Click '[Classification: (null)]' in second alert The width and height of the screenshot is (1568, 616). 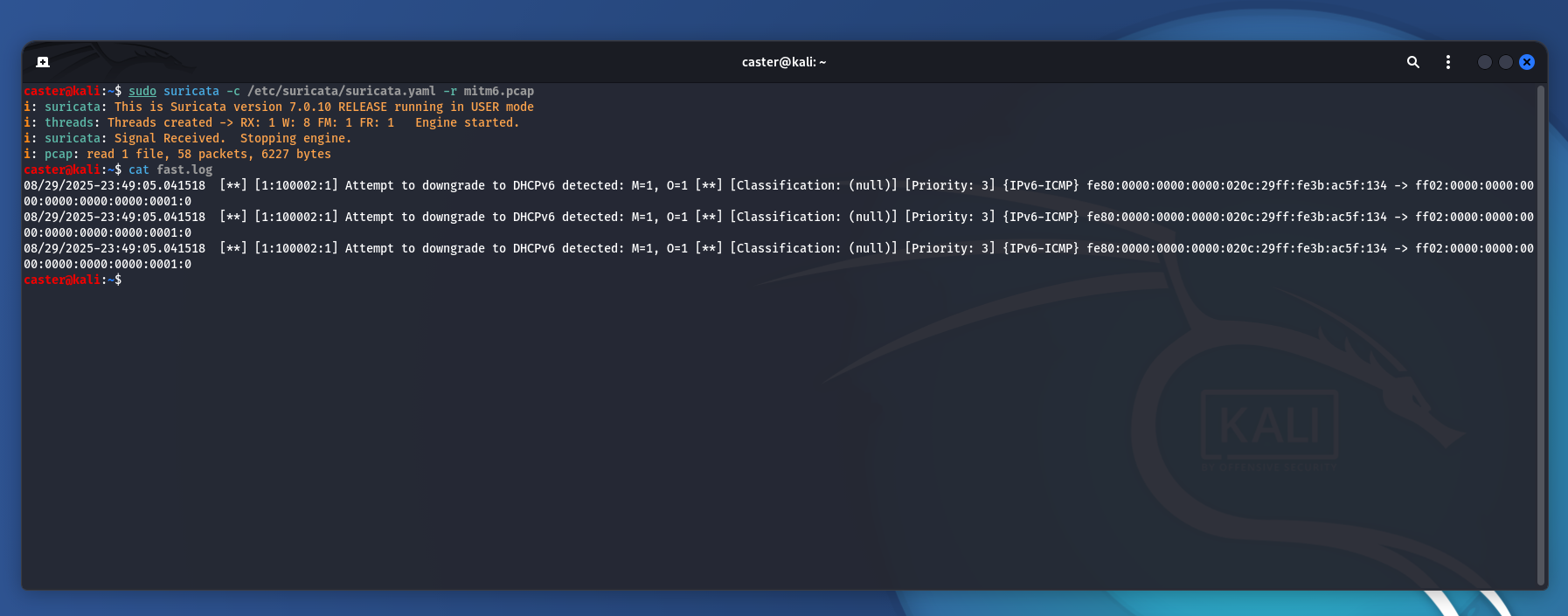pyautogui.click(x=814, y=217)
